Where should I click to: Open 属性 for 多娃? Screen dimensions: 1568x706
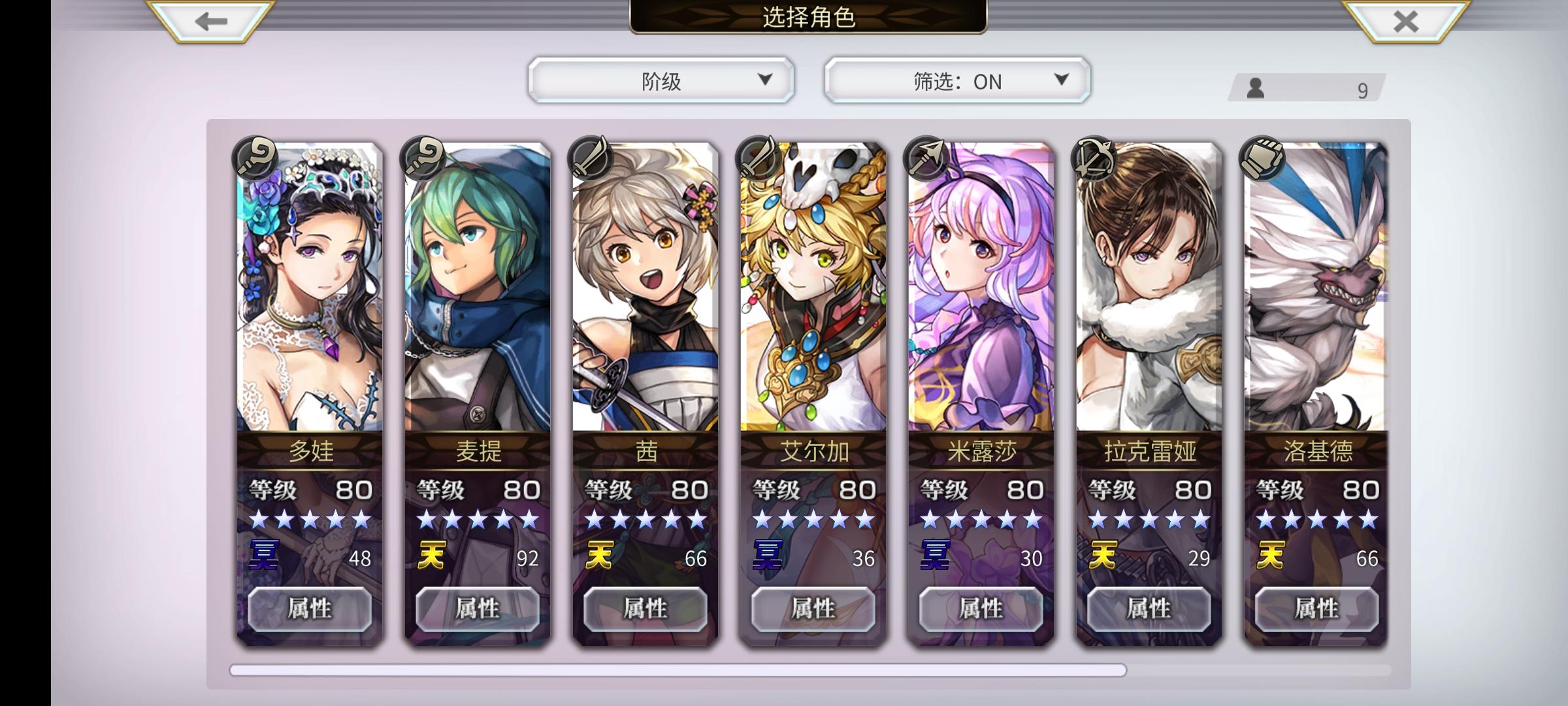click(310, 609)
